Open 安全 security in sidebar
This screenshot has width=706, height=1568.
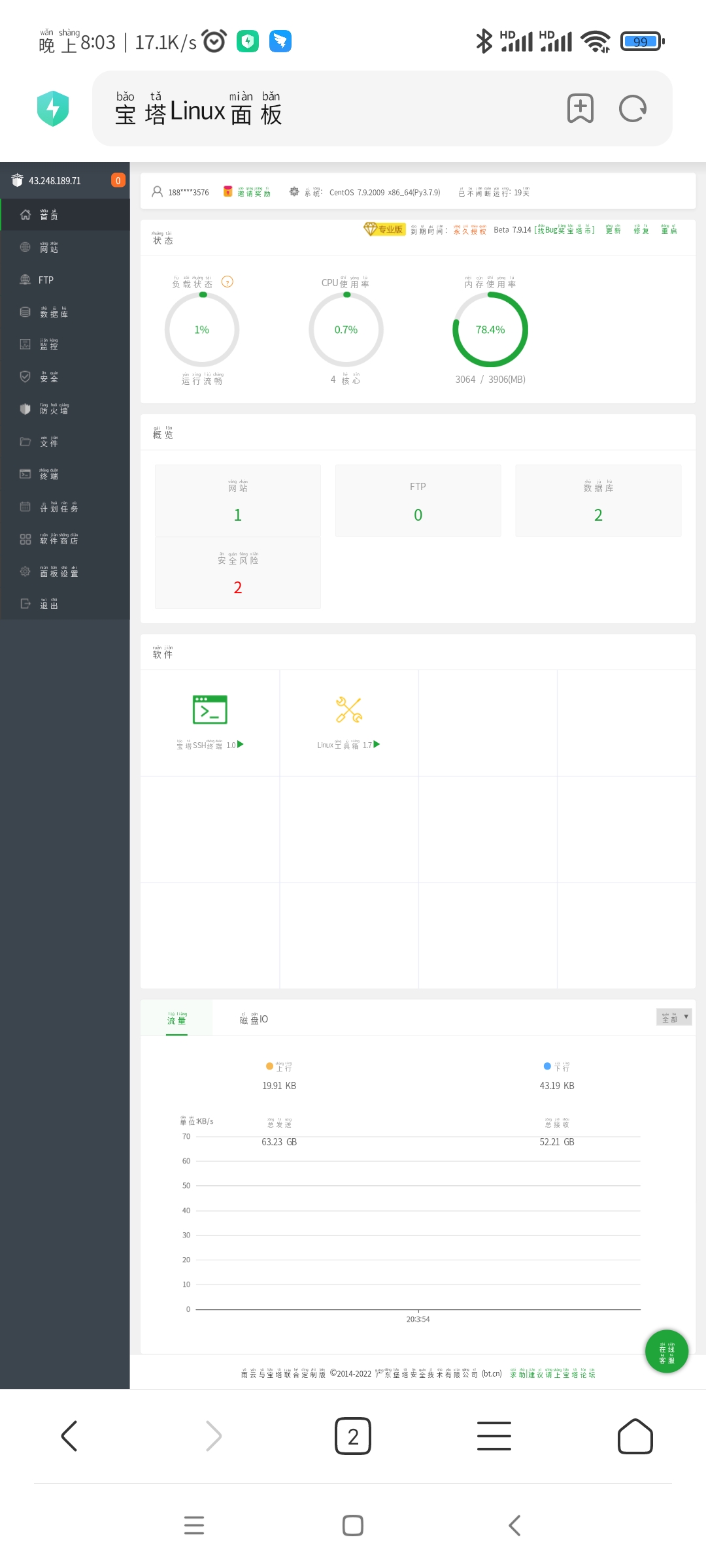coord(65,377)
